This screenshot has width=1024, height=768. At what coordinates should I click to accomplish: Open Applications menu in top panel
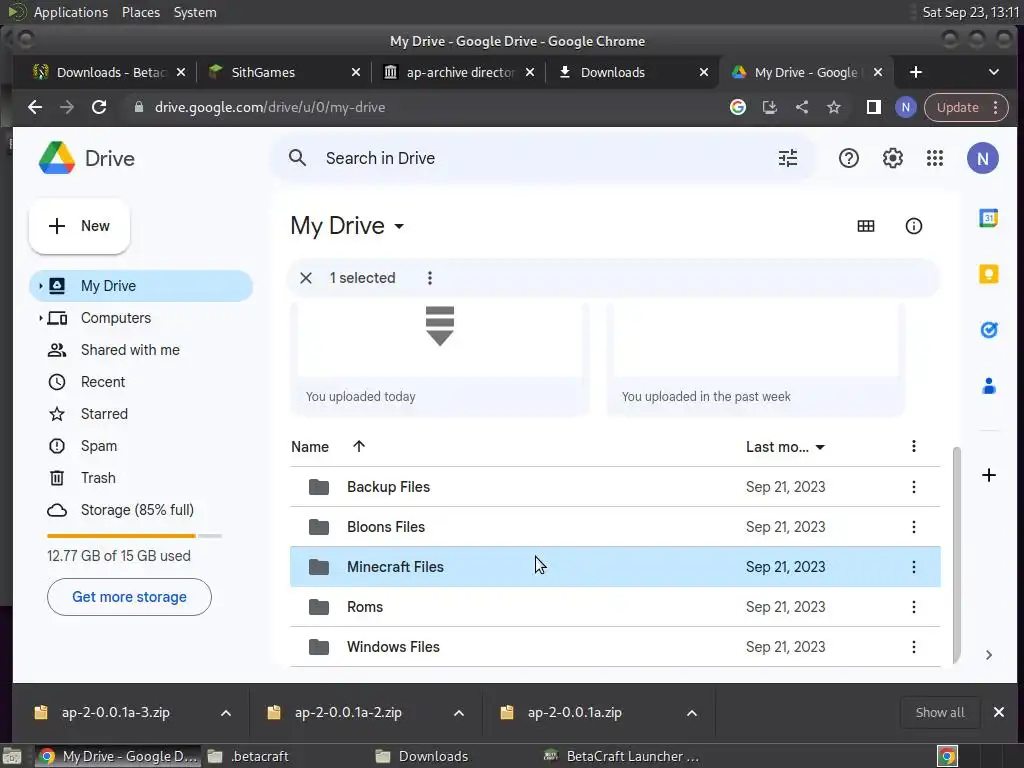point(71,12)
